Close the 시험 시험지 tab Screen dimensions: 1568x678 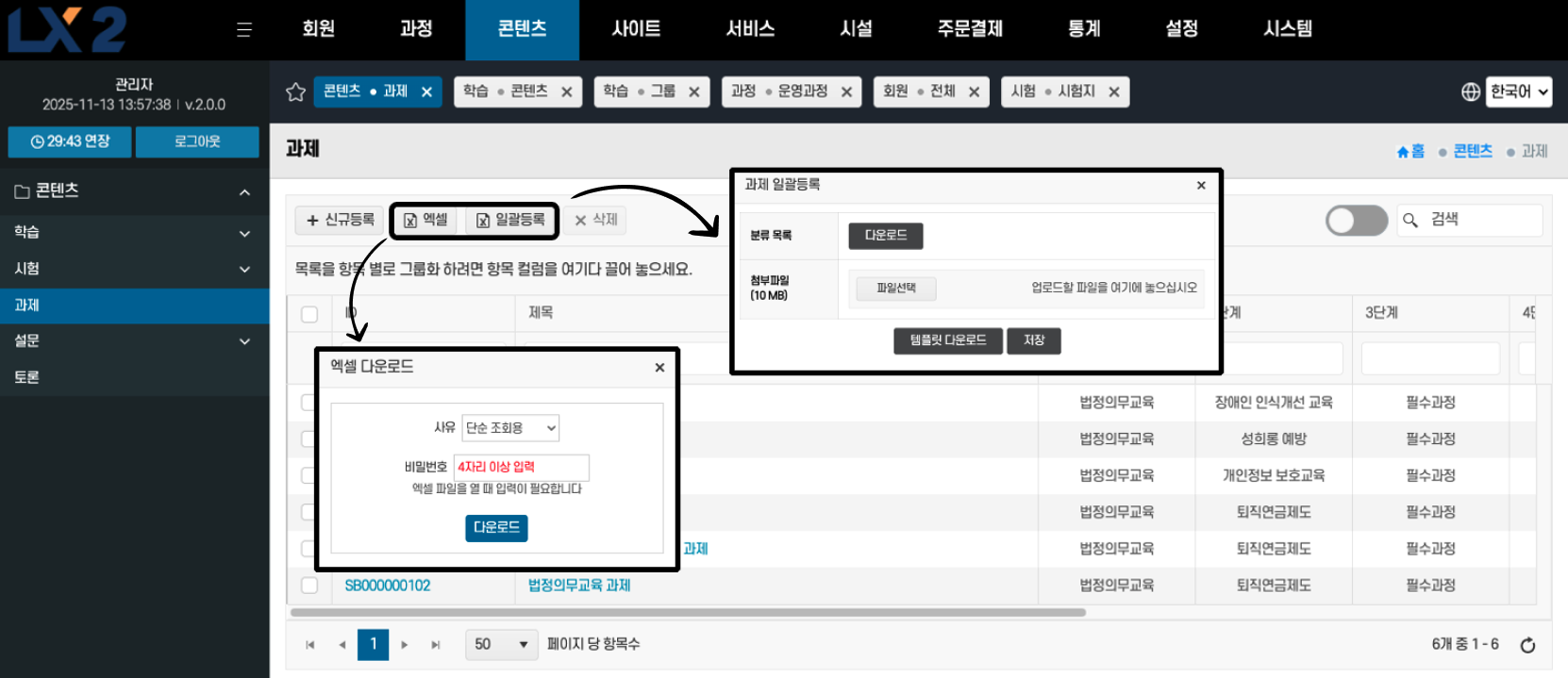coord(1114,91)
